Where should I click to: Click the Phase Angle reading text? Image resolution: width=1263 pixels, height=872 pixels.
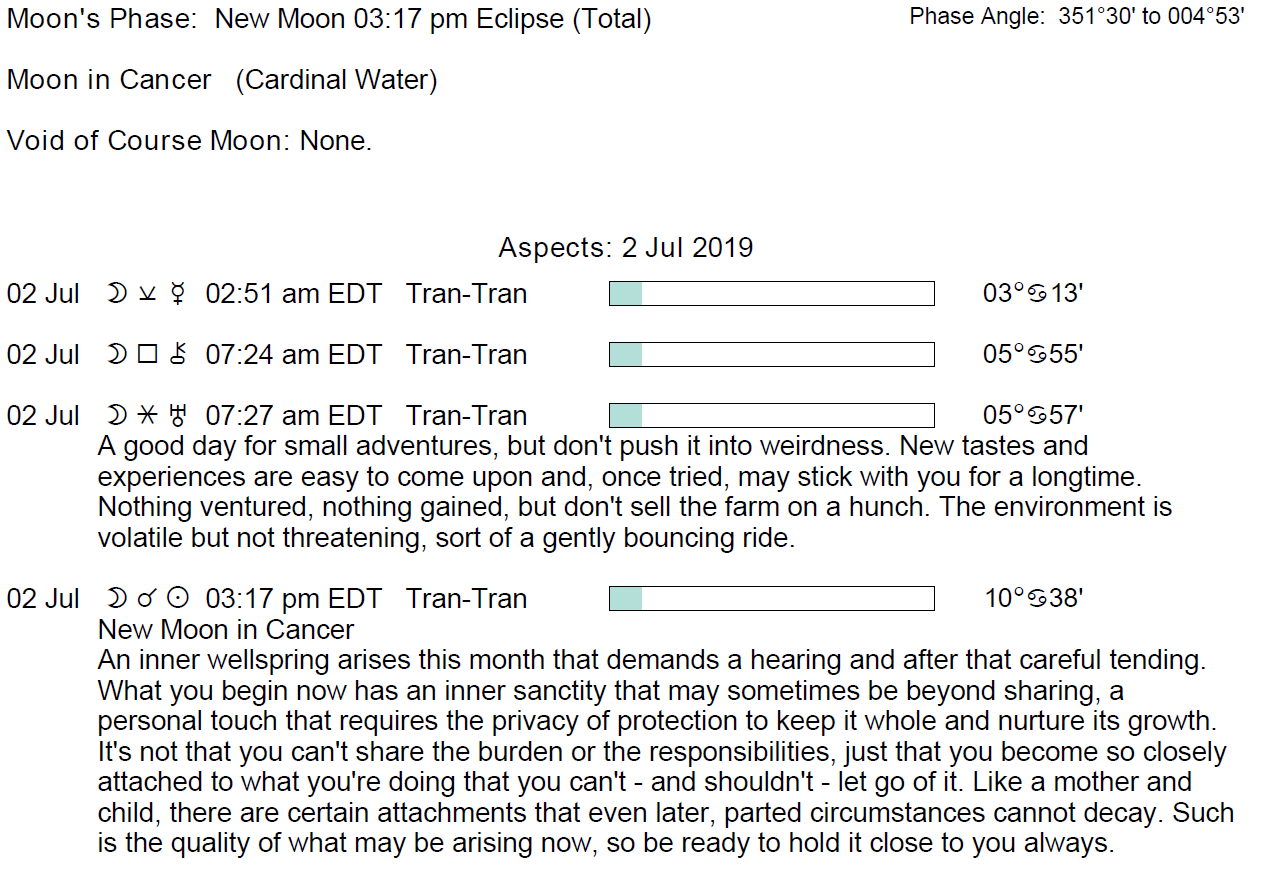1077,17
